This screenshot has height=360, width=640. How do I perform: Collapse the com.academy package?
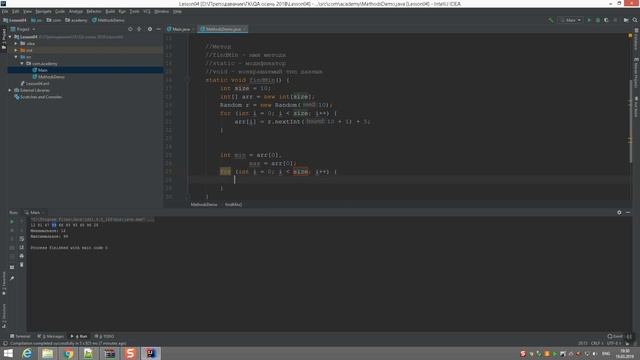pos(22,64)
